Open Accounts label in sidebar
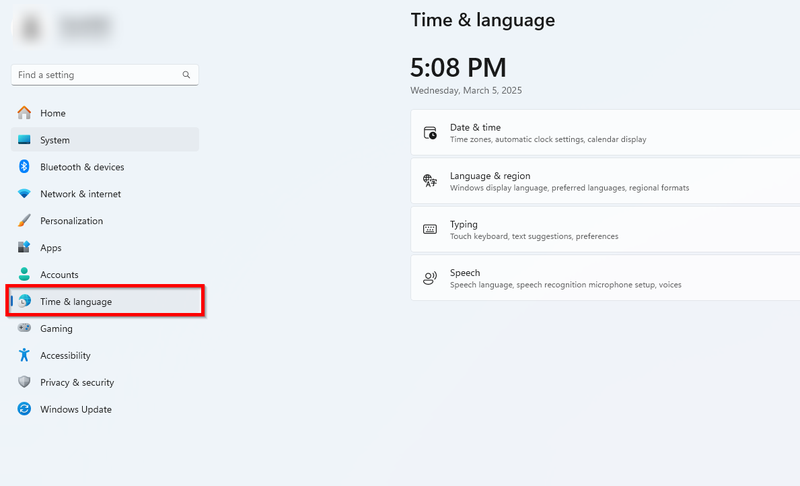 [59, 275]
